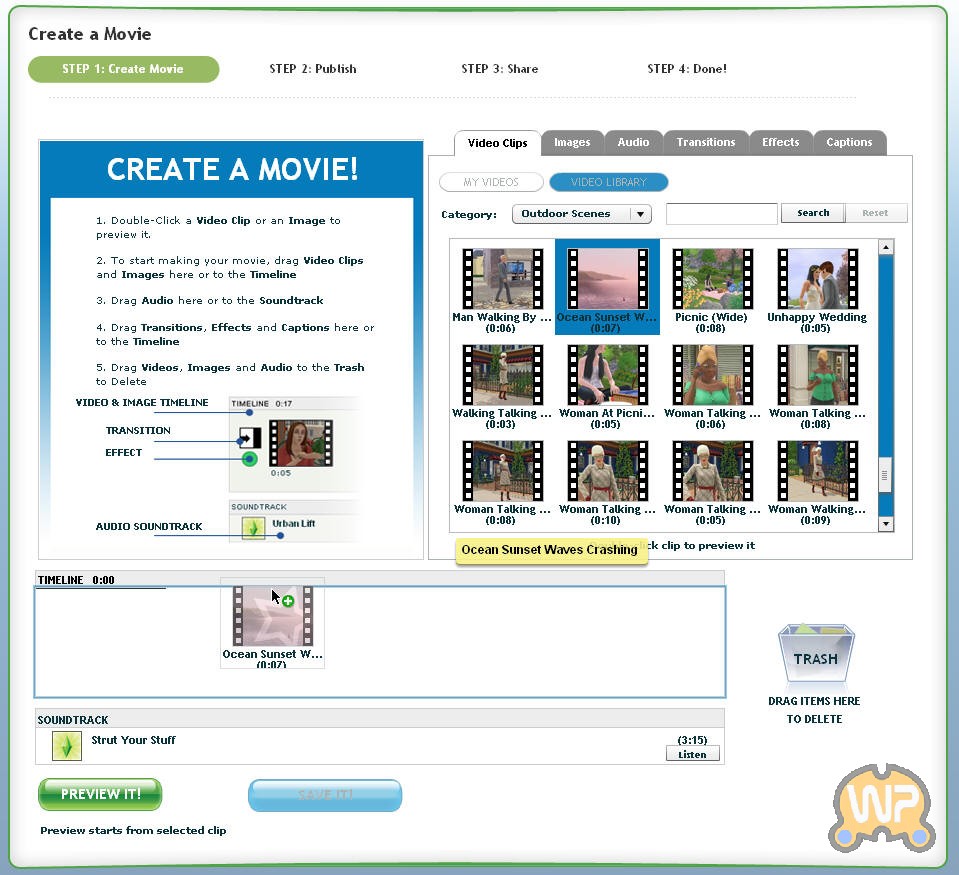Viewport: 959px width, 875px height.
Task: Click the Walking Talking clip thumbnail
Action: (x=502, y=375)
